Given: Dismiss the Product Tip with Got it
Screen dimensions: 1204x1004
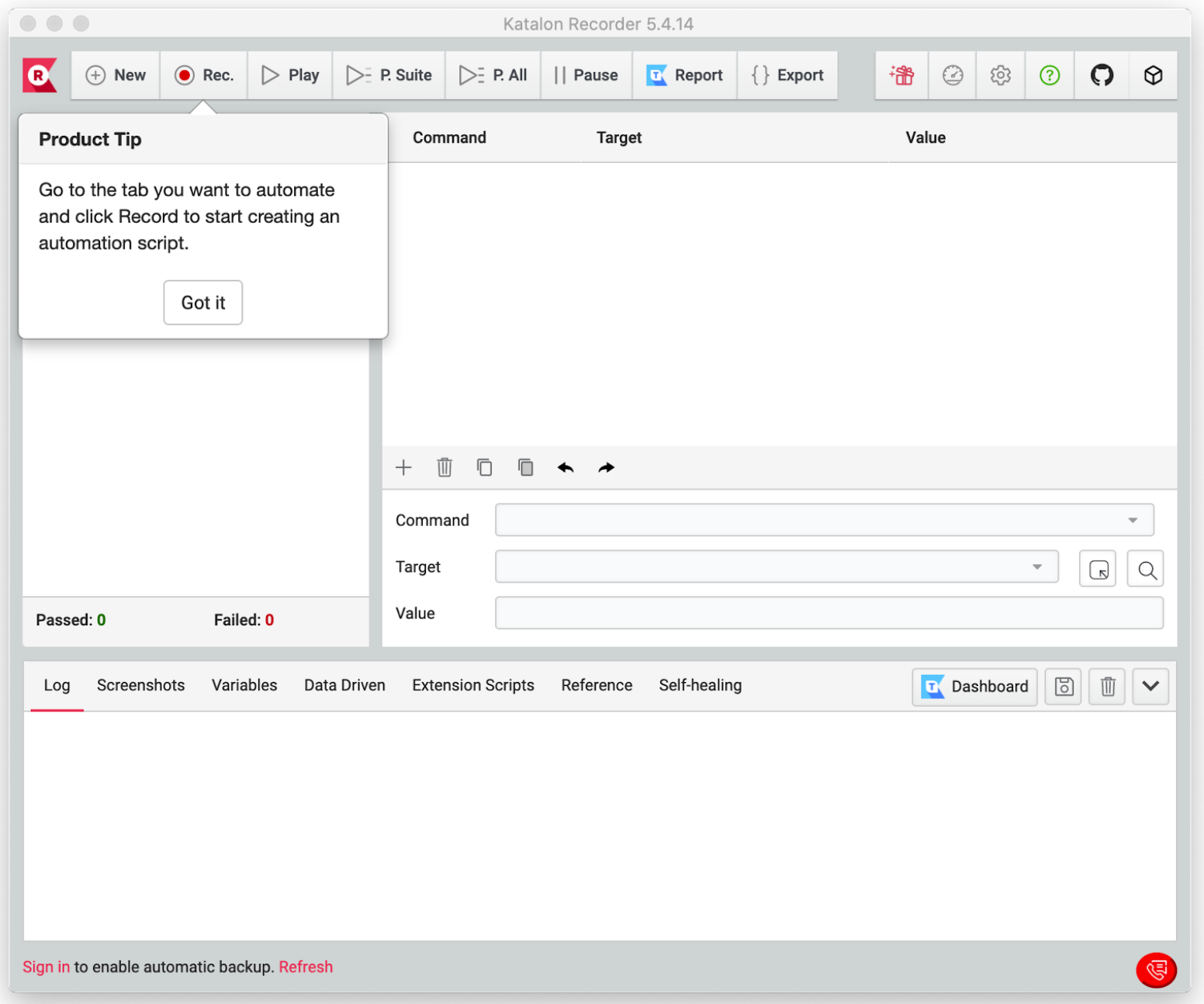Looking at the screenshot, I should [x=203, y=303].
